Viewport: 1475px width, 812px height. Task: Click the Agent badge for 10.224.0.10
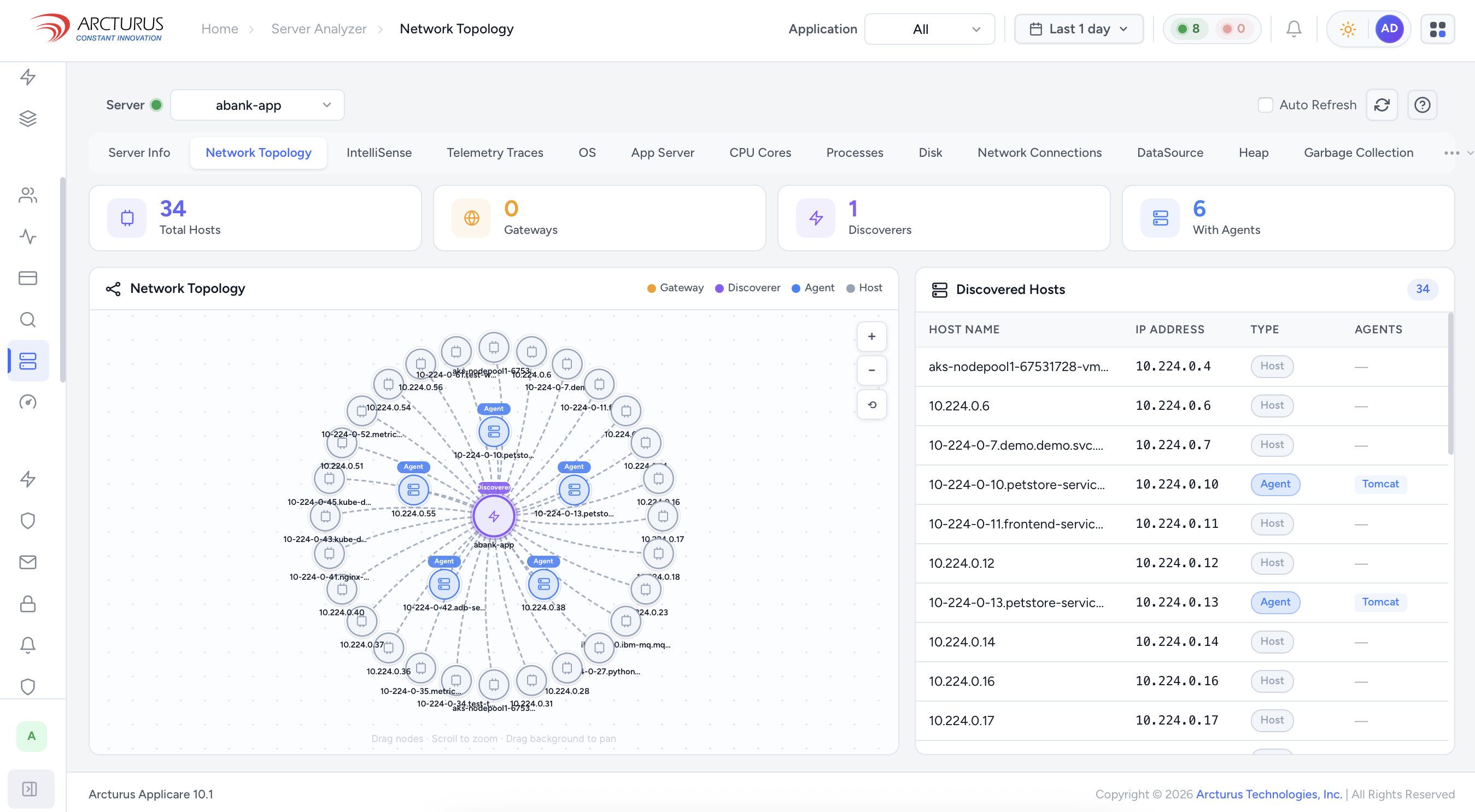[1275, 484]
